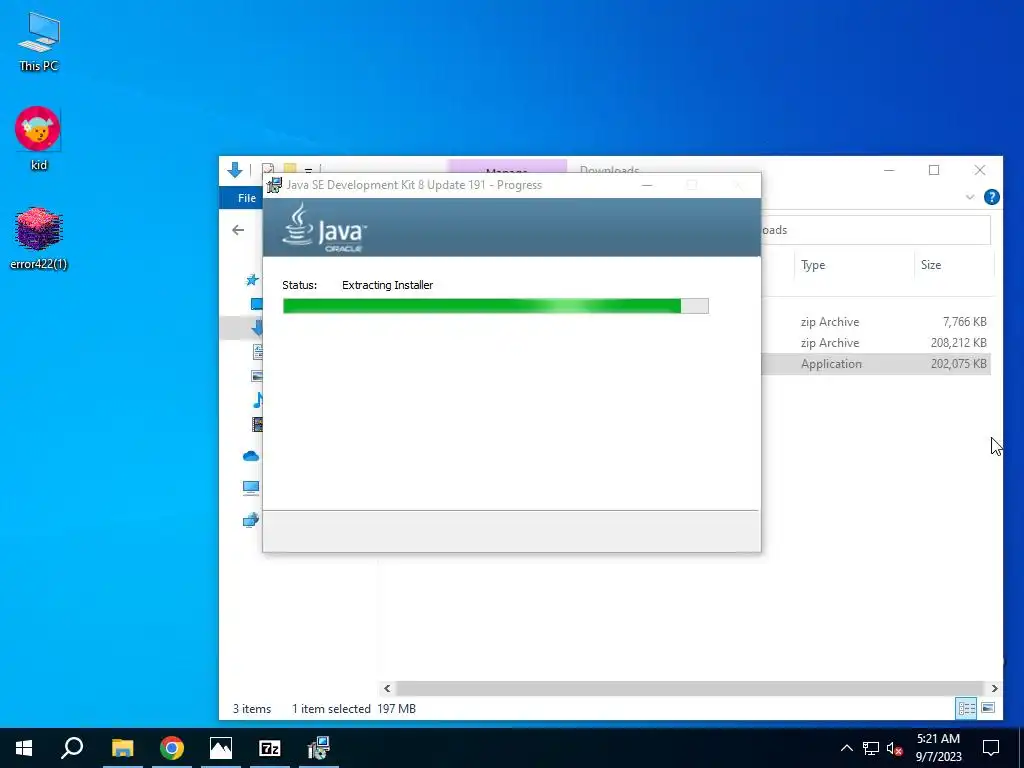Open Explorer help question mark icon
The height and width of the screenshot is (768, 1024).
[x=991, y=197]
